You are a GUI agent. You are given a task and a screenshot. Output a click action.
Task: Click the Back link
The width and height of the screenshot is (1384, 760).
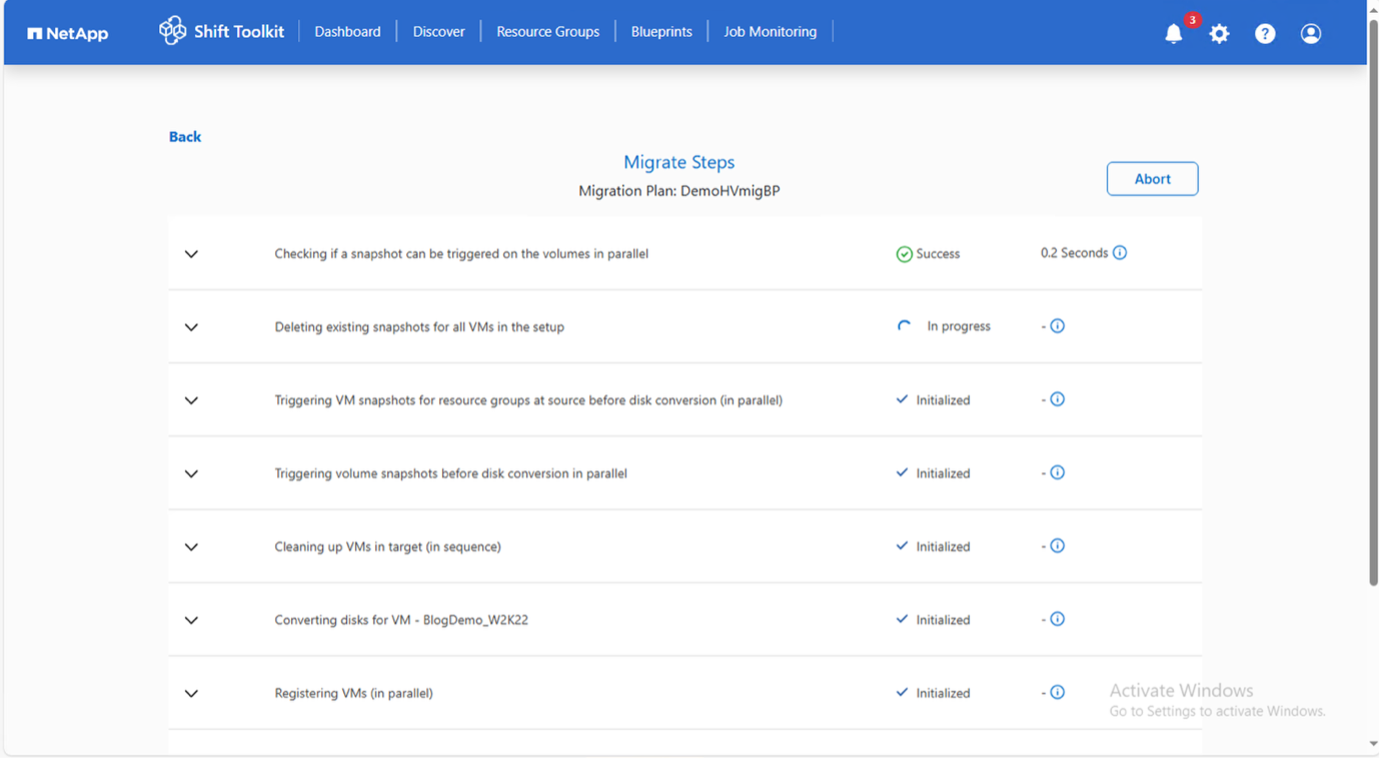click(185, 137)
